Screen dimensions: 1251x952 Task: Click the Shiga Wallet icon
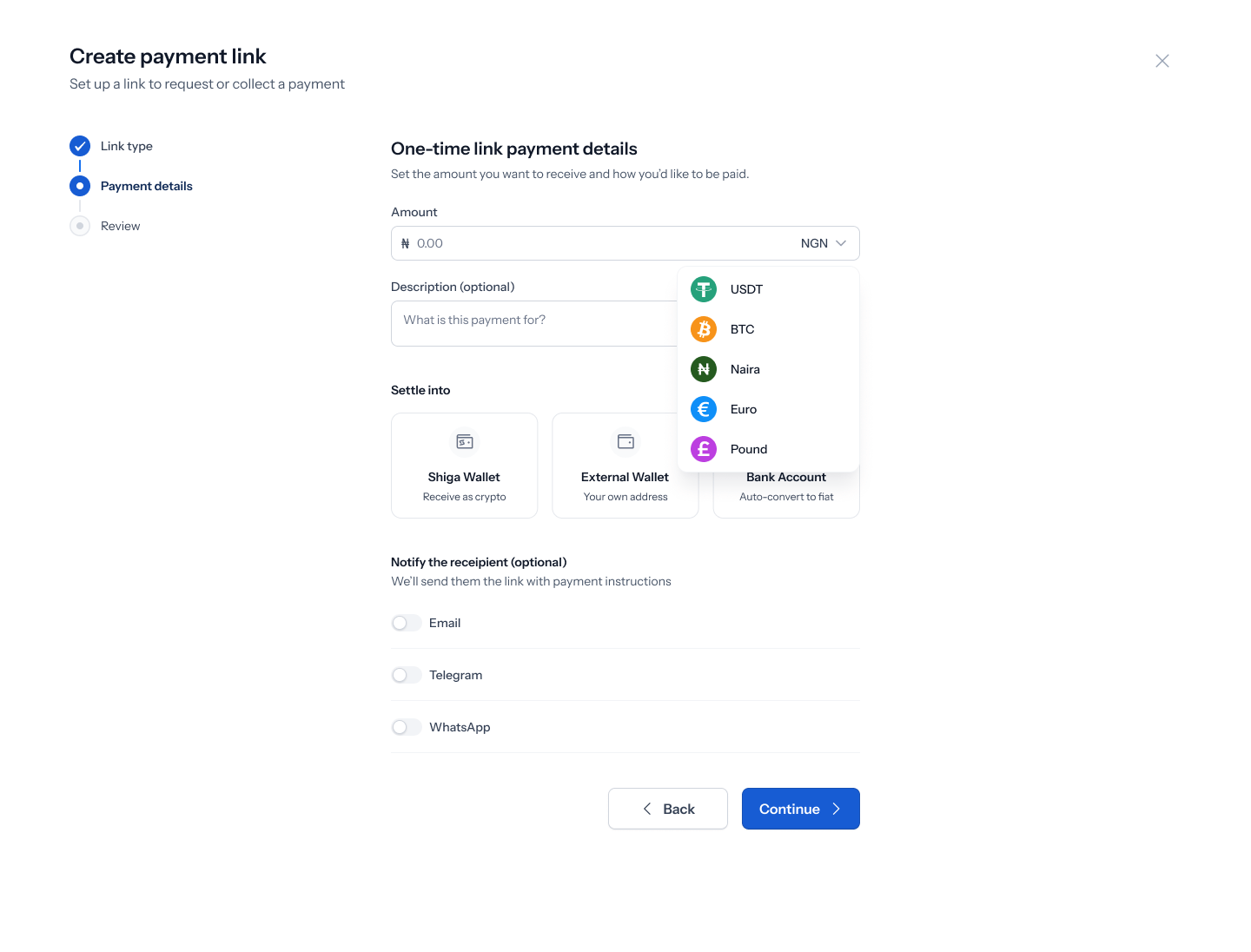click(465, 442)
